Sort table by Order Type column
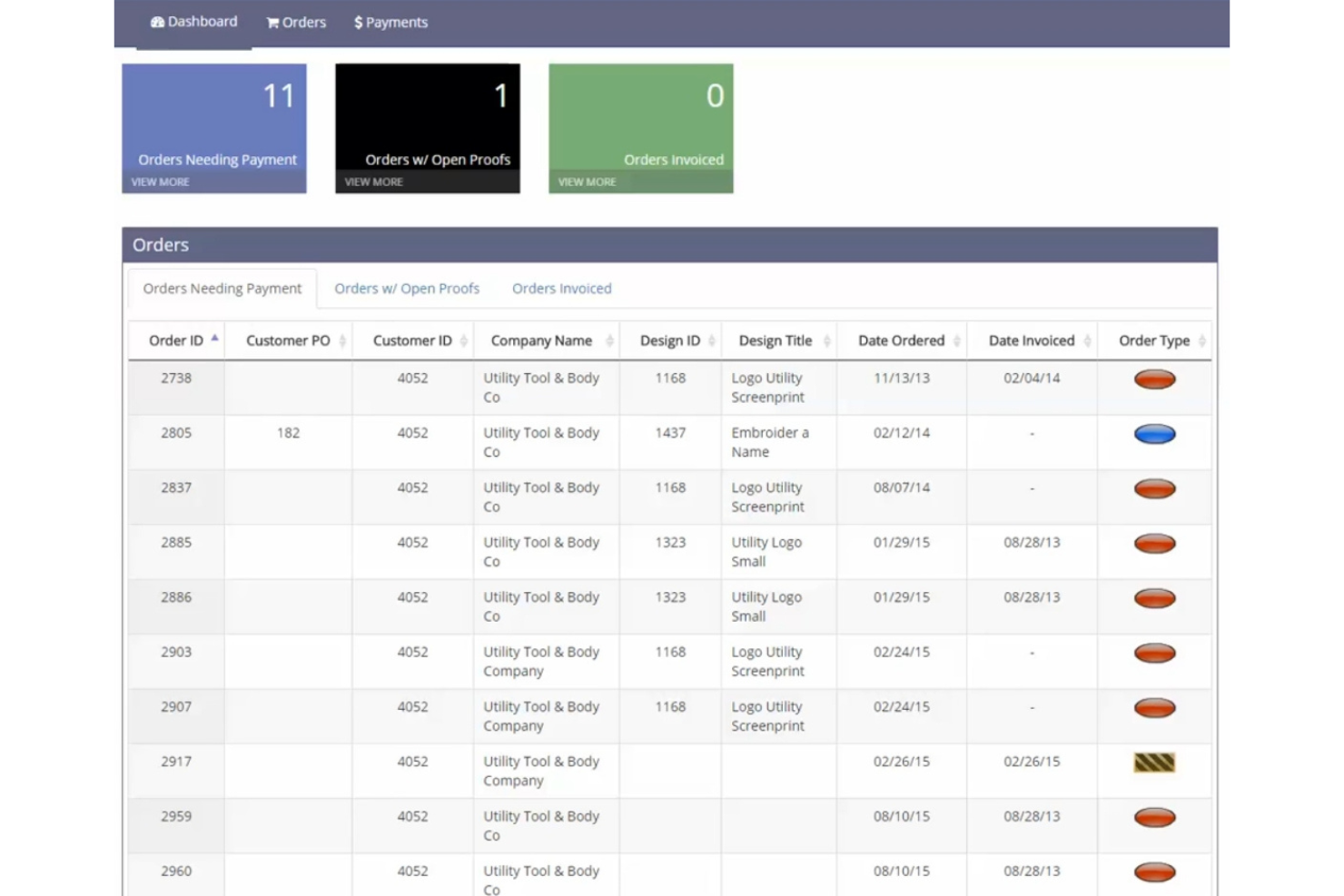The width and height of the screenshot is (1344, 896). pyautogui.click(x=1154, y=340)
